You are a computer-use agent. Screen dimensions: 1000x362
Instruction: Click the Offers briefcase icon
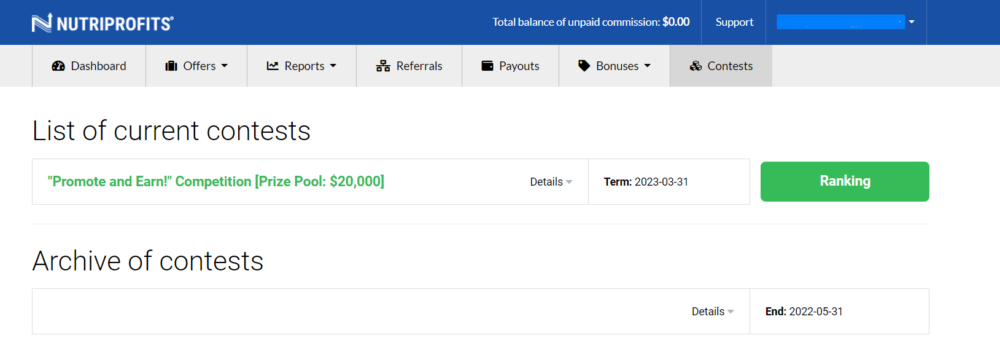coord(171,66)
